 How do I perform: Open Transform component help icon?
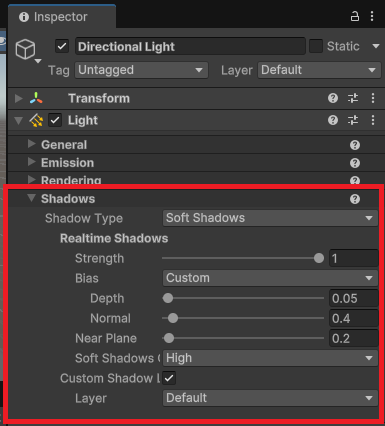(333, 98)
